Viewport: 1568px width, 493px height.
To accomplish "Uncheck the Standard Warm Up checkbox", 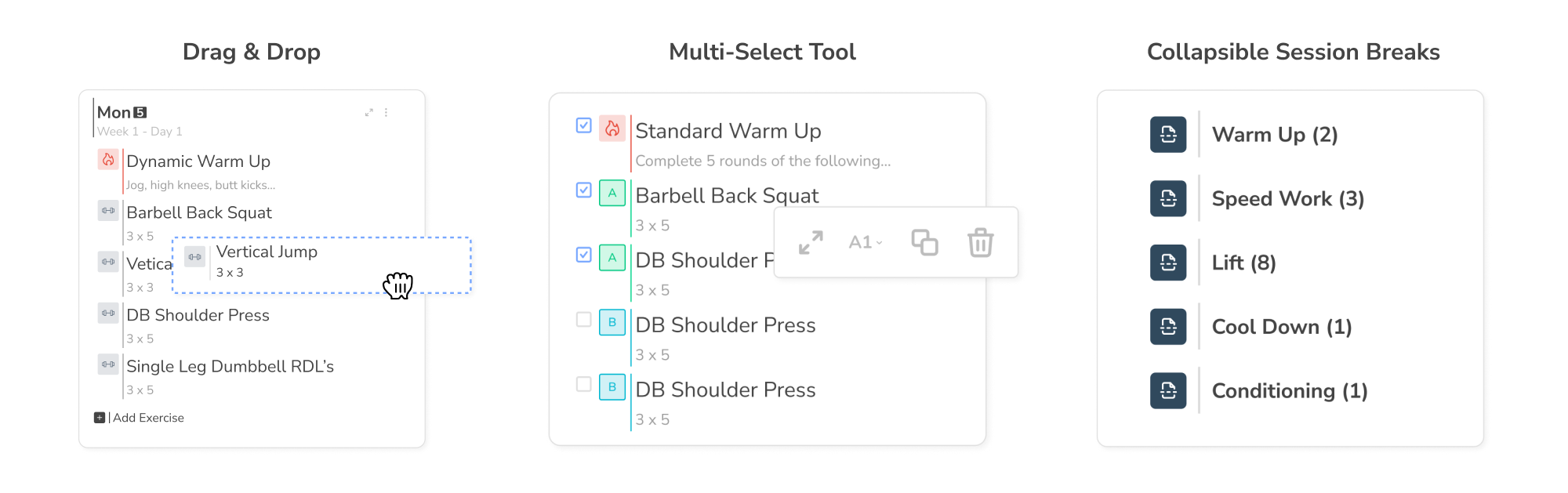I will pos(583,125).
